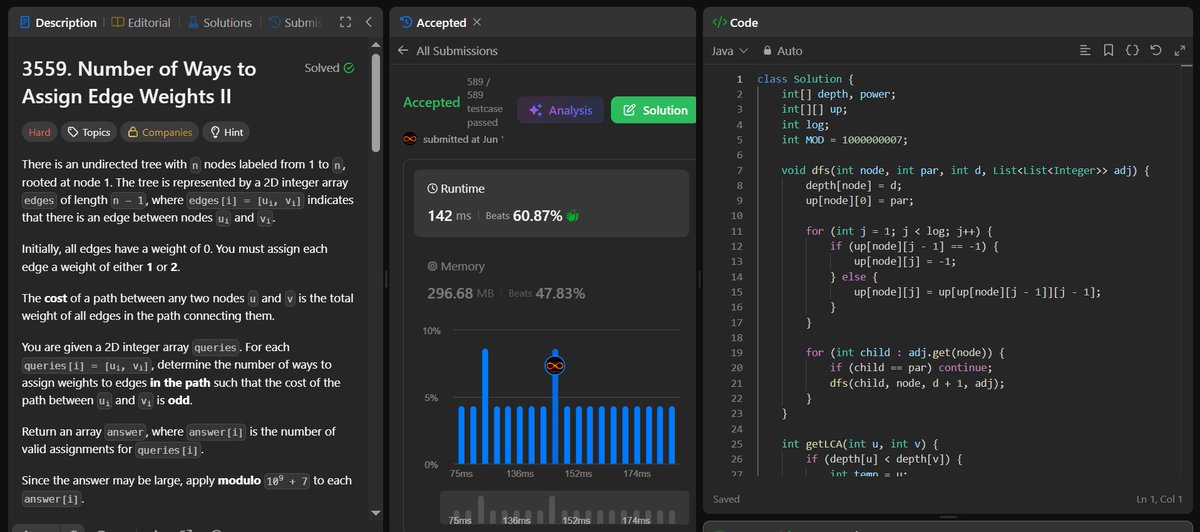Viewport: 1200px width, 532px height.
Task: Switch to the partly hidden Submissions tab
Action: click(x=295, y=22)
